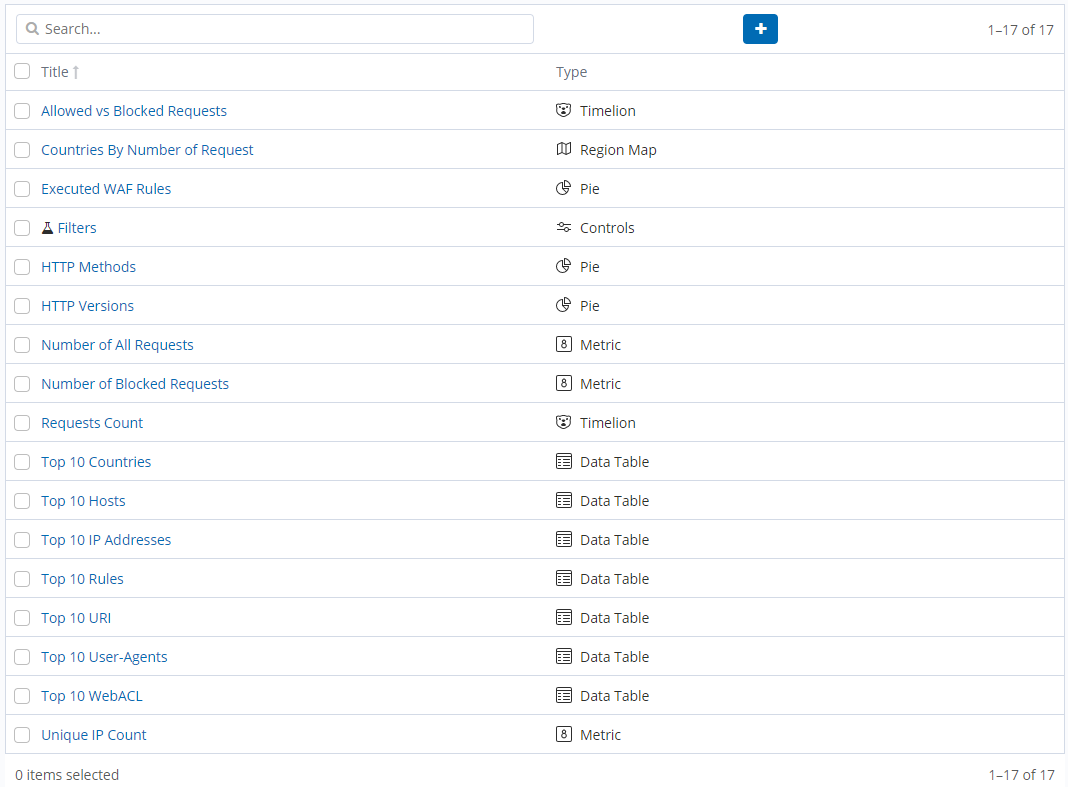The height and width of the screenshot is (787, 1068).
Task: Click Timelion icon in Requests Count row
Action: pyautogui.click(x=563, y=422)
